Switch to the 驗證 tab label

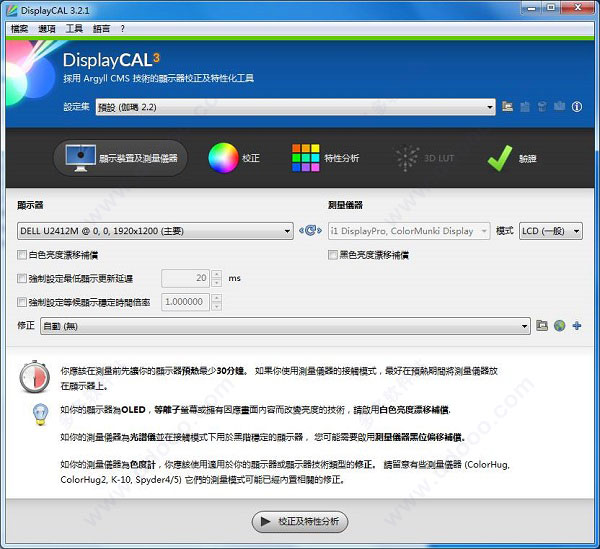(528, 158)
